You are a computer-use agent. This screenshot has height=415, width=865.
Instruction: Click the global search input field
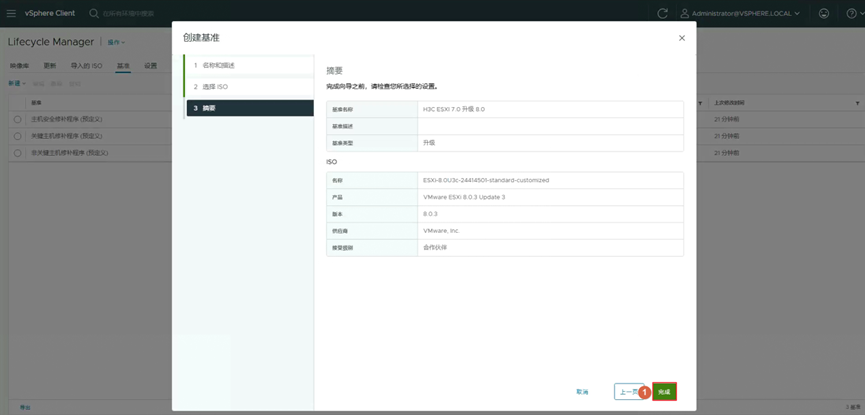[x=129, y=13]
